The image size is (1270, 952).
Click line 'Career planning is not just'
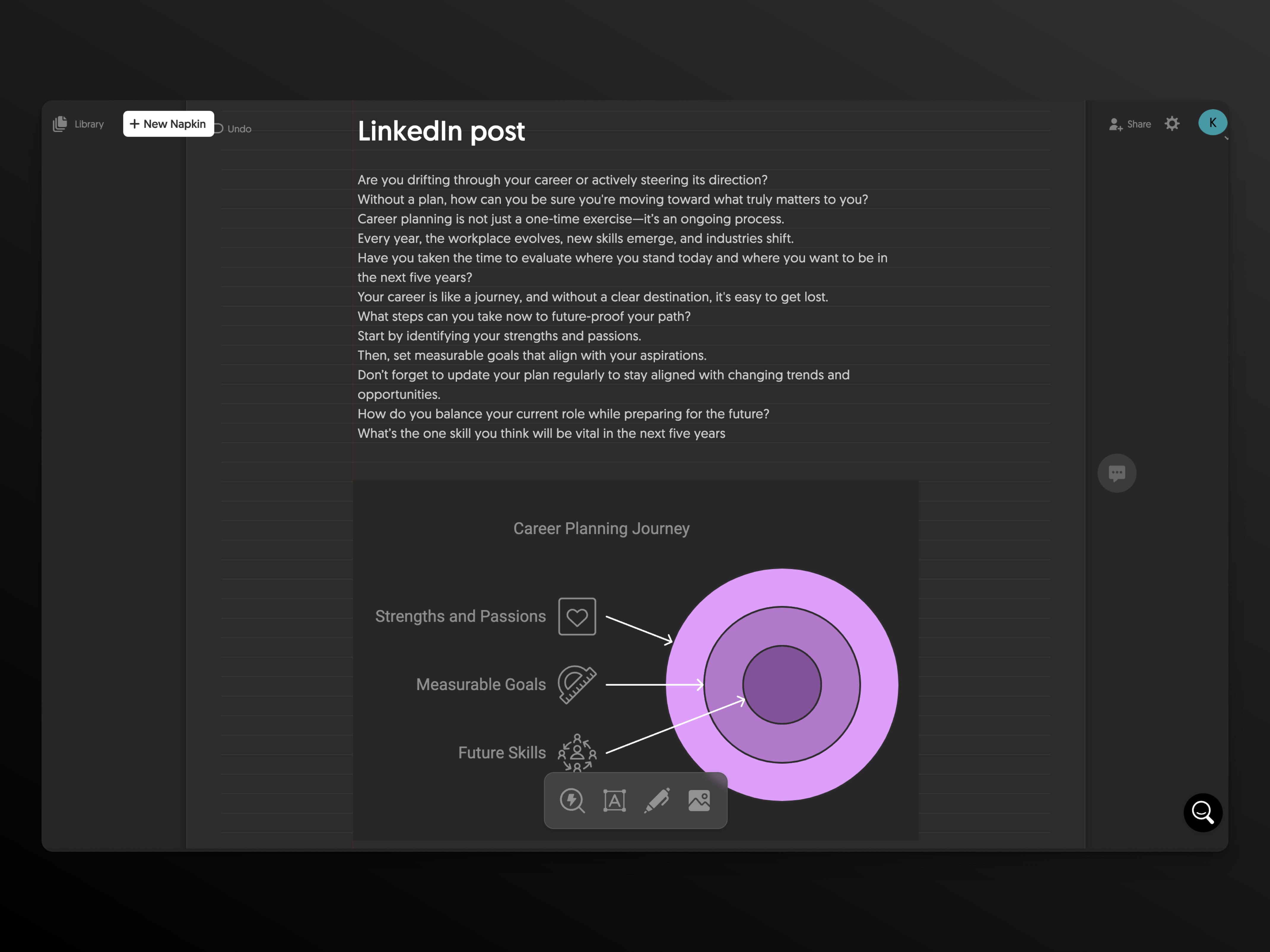(x=571, y=219)
